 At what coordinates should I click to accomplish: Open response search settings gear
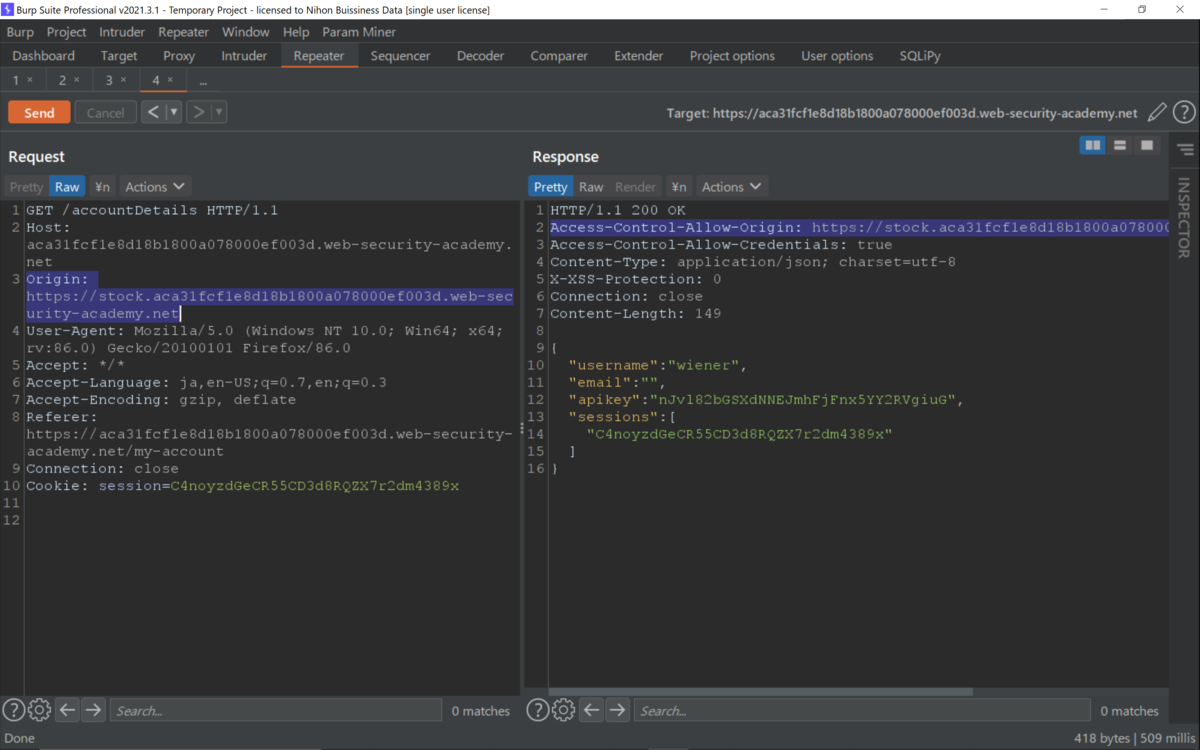(x=563, y=710)
